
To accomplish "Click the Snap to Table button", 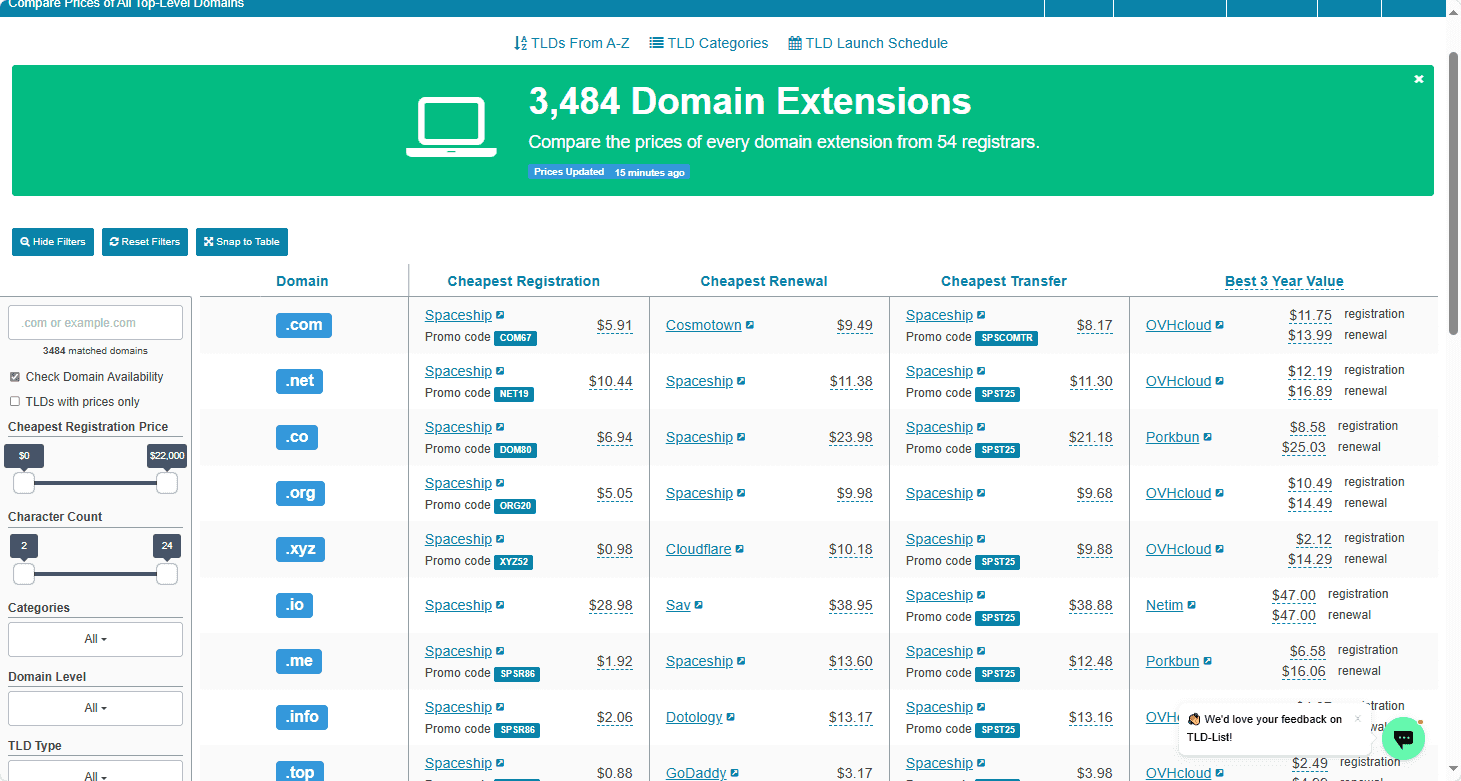I will tap(242, 242).
